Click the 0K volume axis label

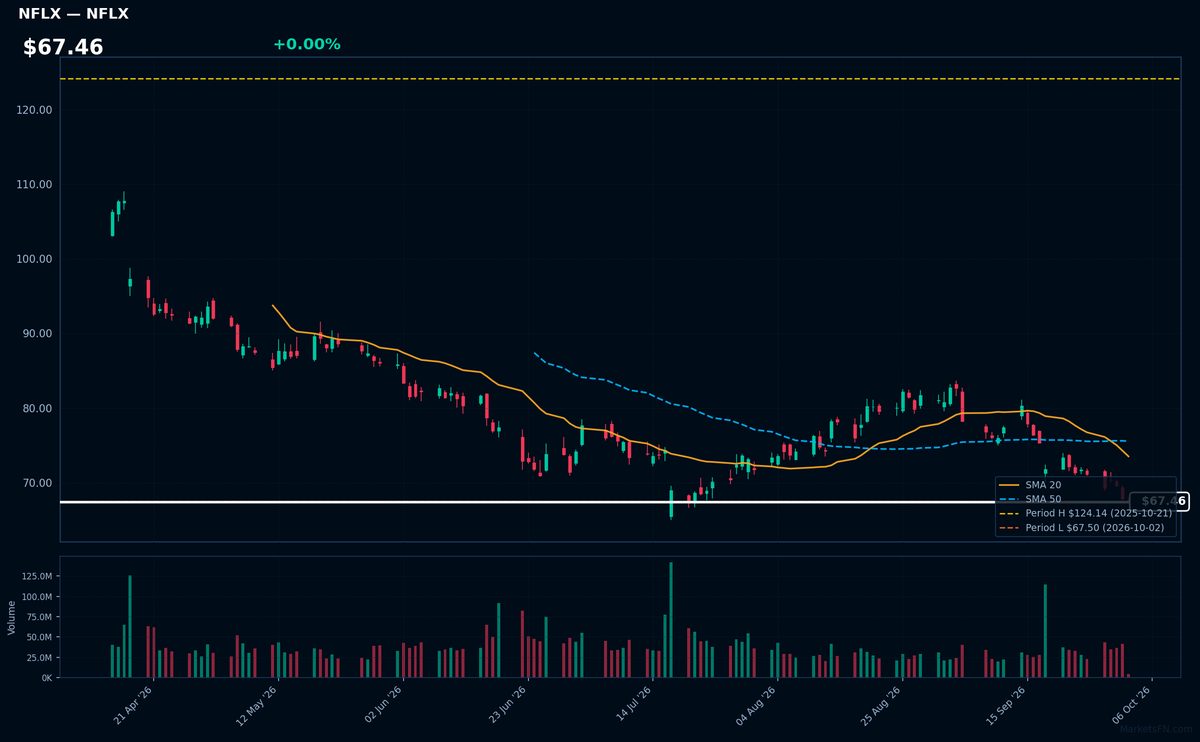pyautogui.click(x=46, y=678)
